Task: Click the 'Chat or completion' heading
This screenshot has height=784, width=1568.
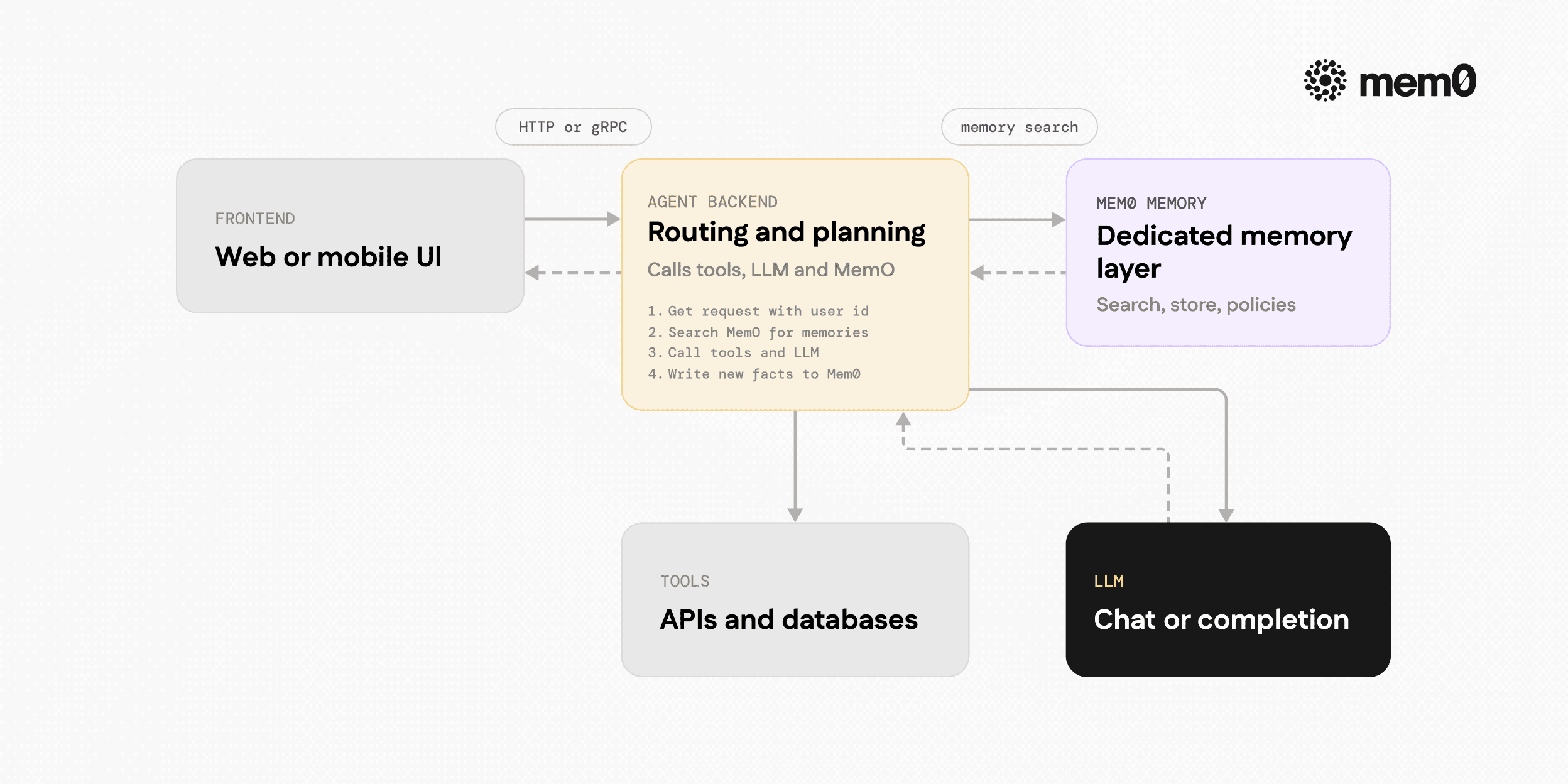Action: click(x=1221, y=620)
